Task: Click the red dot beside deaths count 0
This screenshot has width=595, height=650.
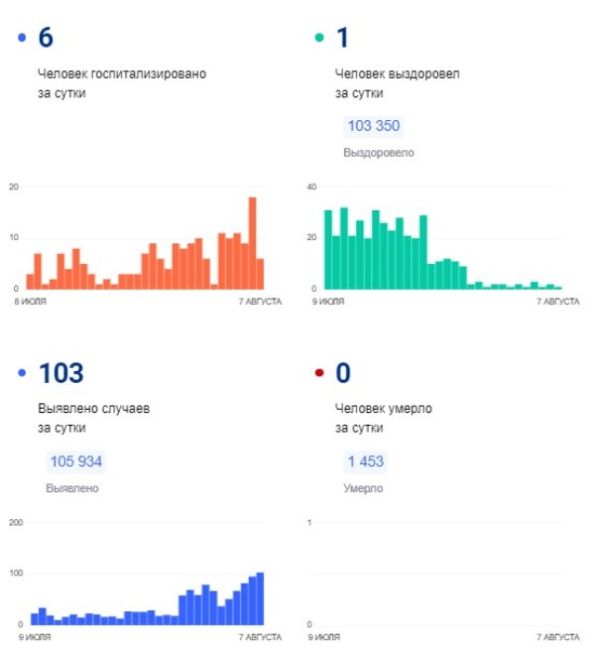Action: coord(319,373)
